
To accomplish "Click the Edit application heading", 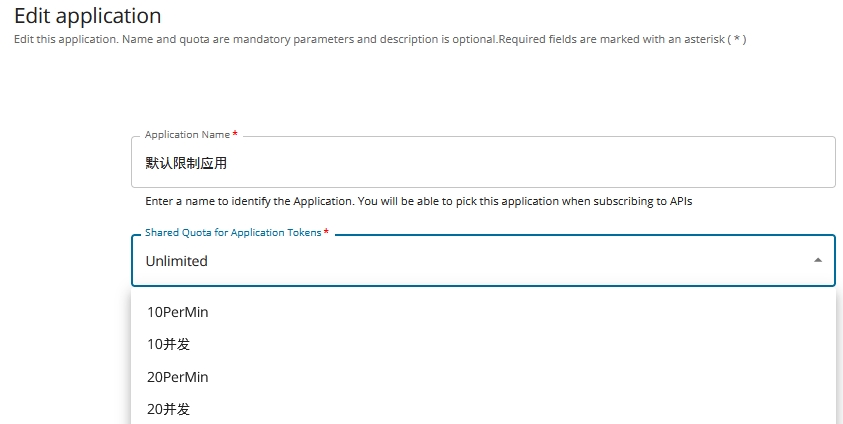I will pyautogui.click(x=88, y=16).
